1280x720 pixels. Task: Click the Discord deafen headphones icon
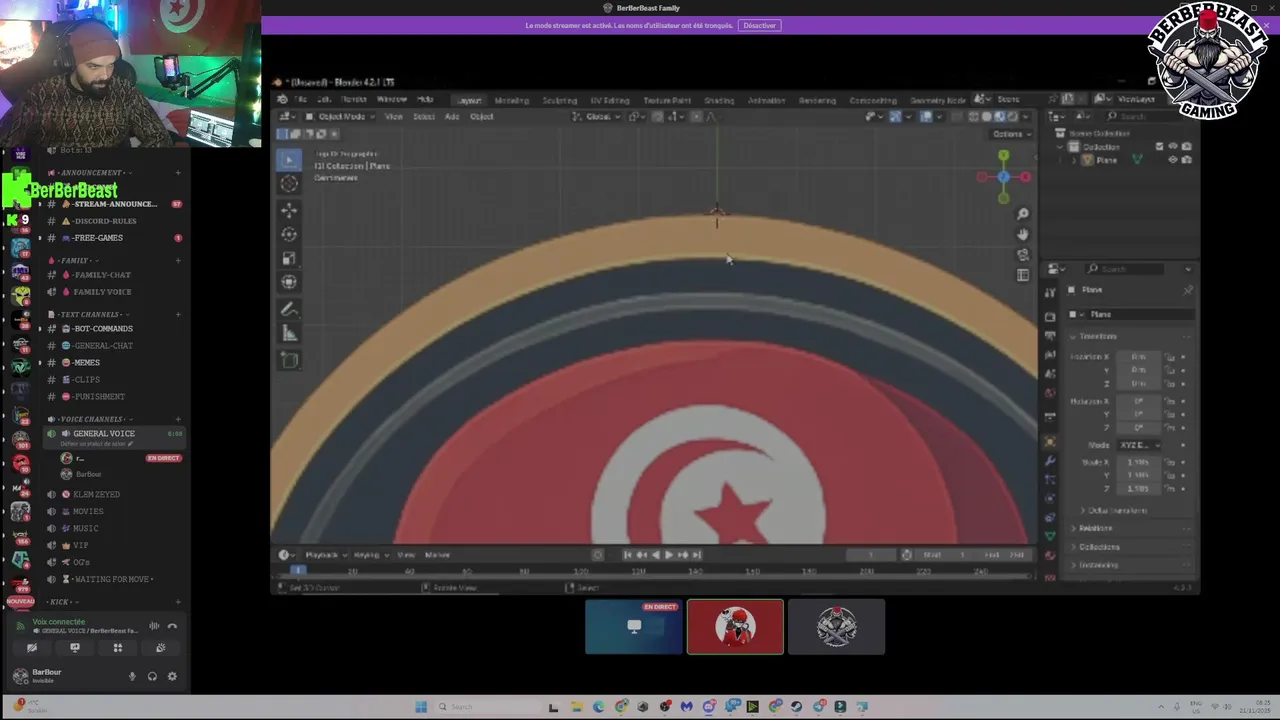coord(152,676)
